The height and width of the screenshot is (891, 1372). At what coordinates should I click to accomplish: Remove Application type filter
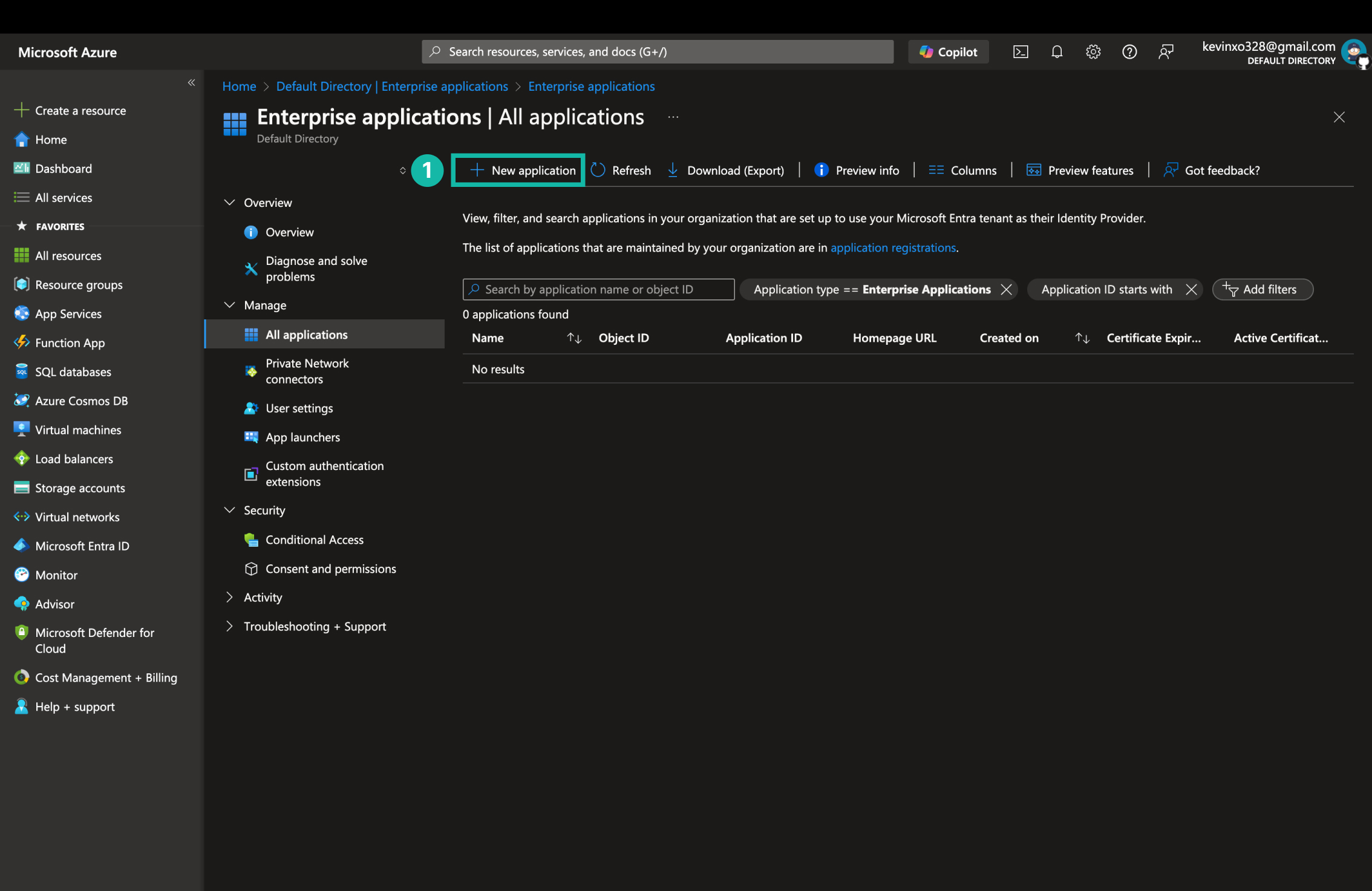pyautogui.click(x=1006, y=289)
